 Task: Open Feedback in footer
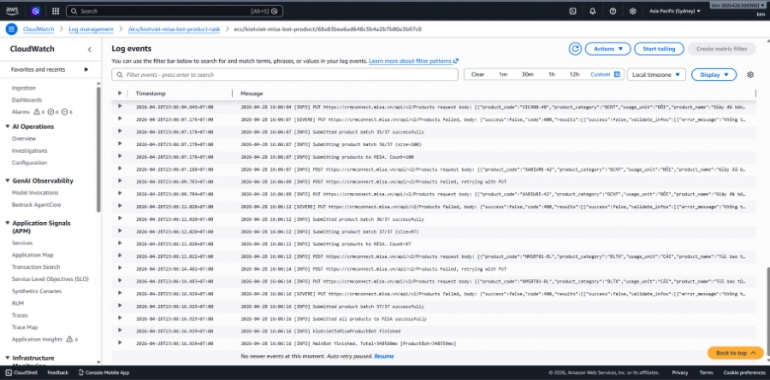[58, 373]
